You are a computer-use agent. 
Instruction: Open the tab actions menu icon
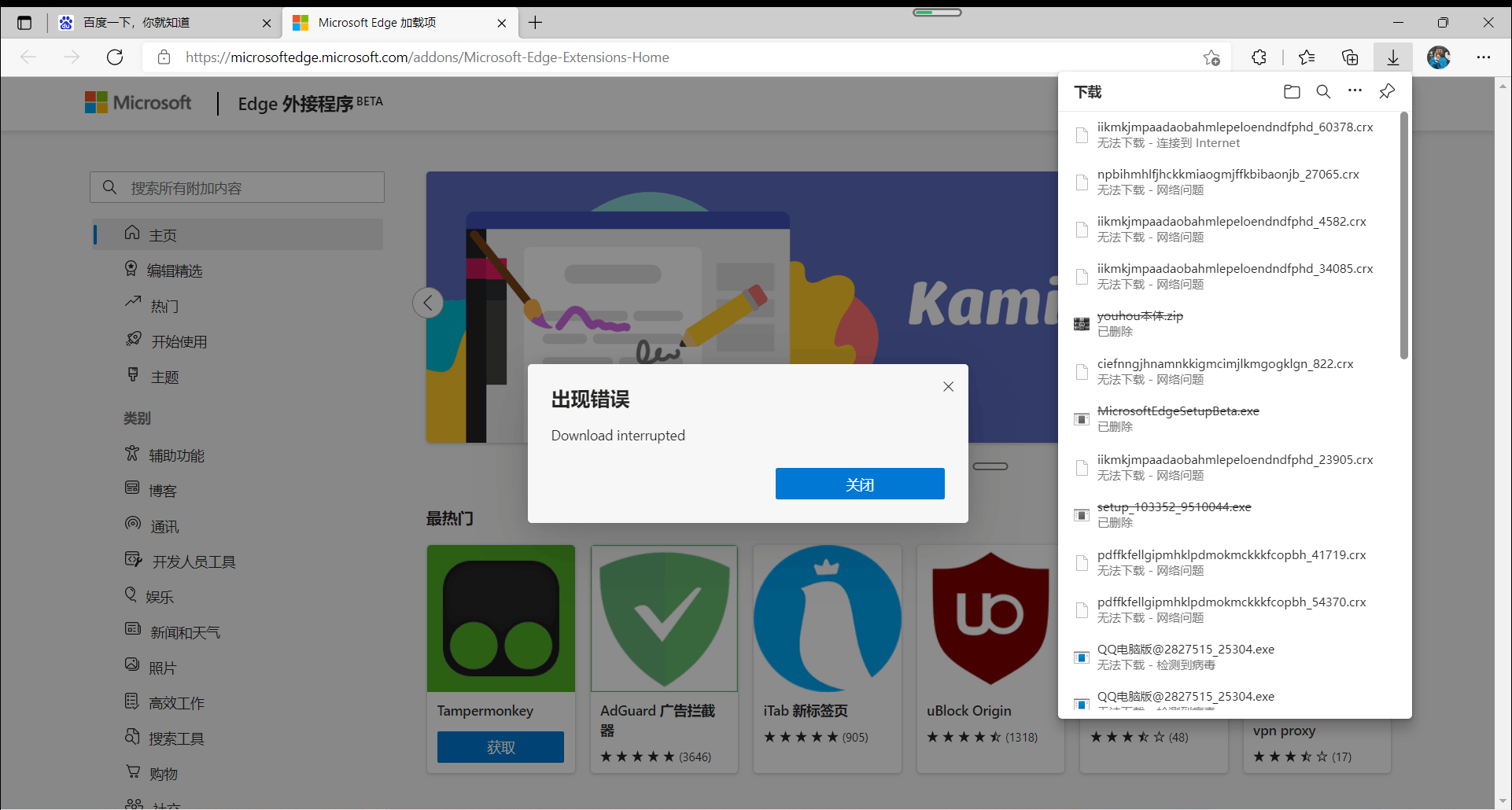24,23
